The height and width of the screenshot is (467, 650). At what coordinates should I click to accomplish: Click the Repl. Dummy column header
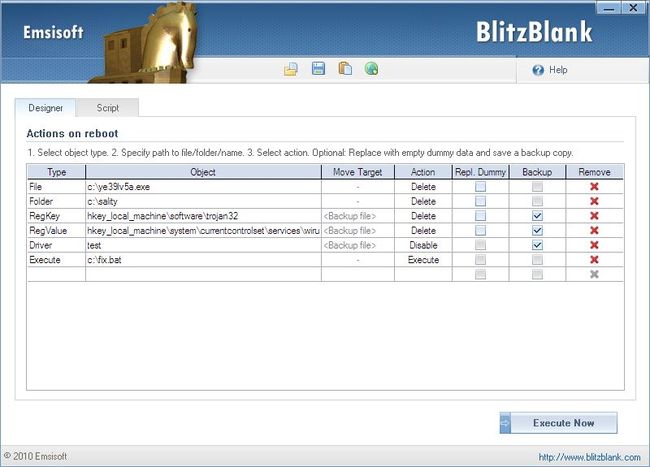tap(480, 172)
